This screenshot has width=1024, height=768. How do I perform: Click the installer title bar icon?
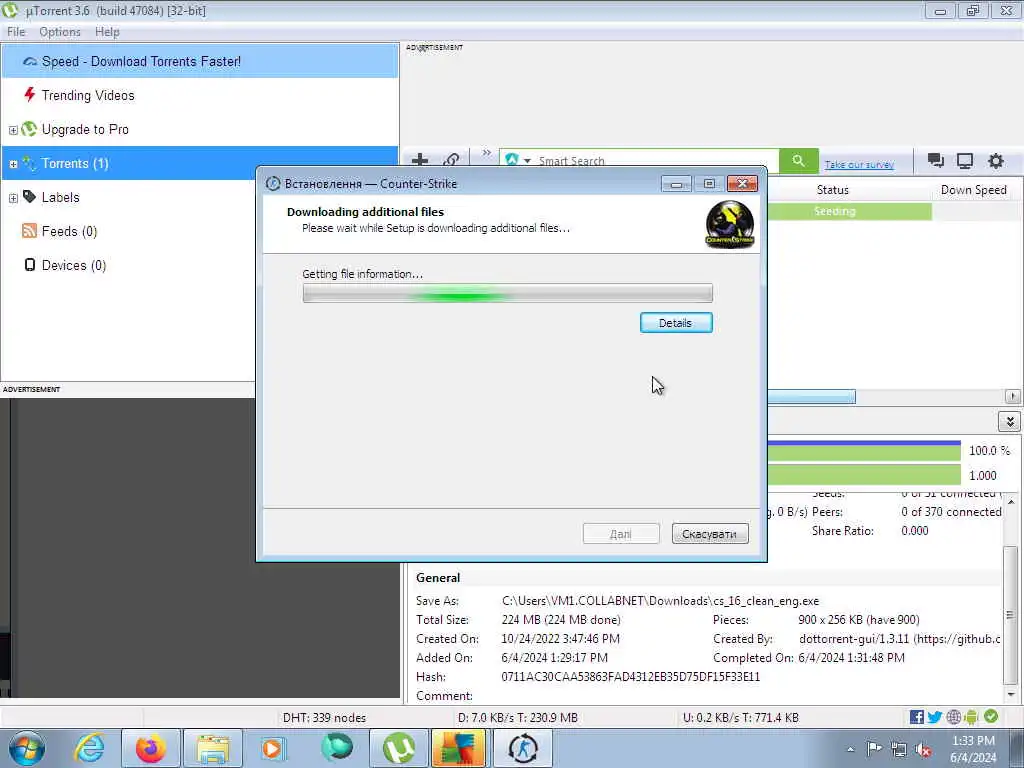(273, 184)
